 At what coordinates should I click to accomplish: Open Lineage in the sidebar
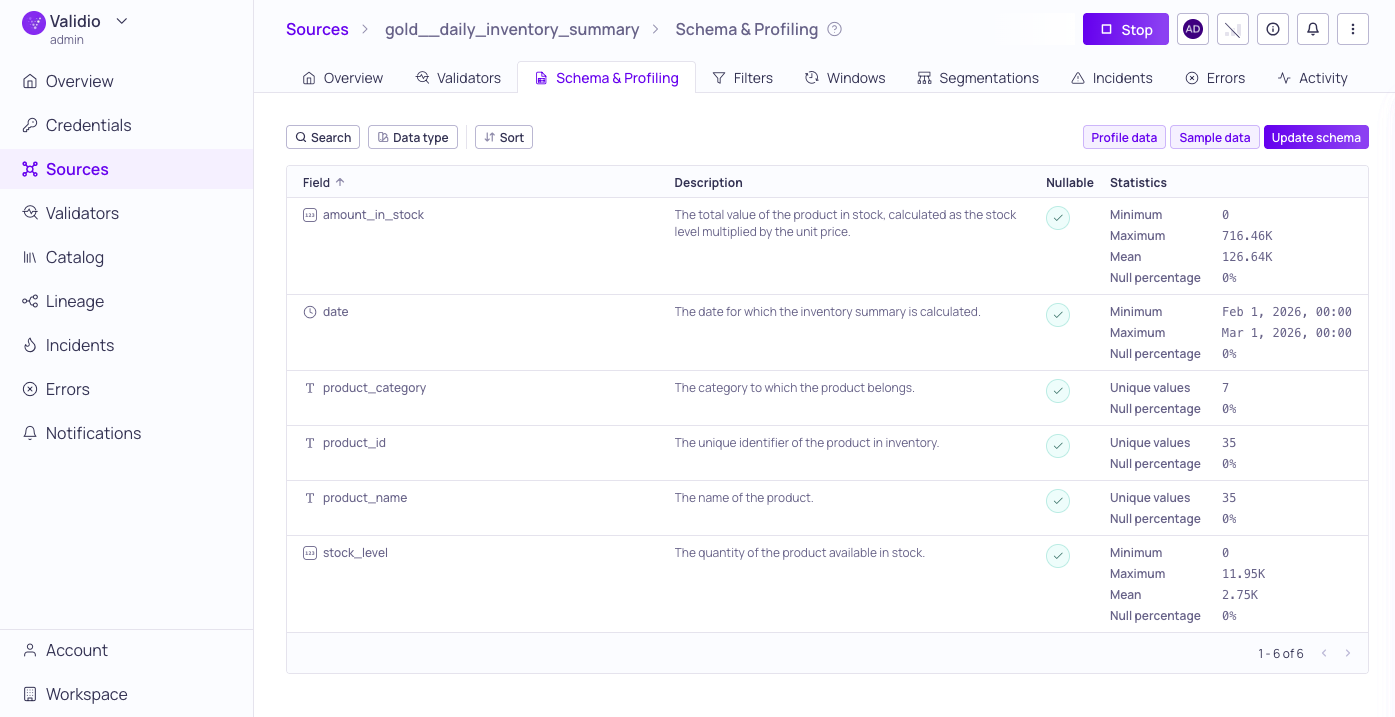click(x=126, y=301)
